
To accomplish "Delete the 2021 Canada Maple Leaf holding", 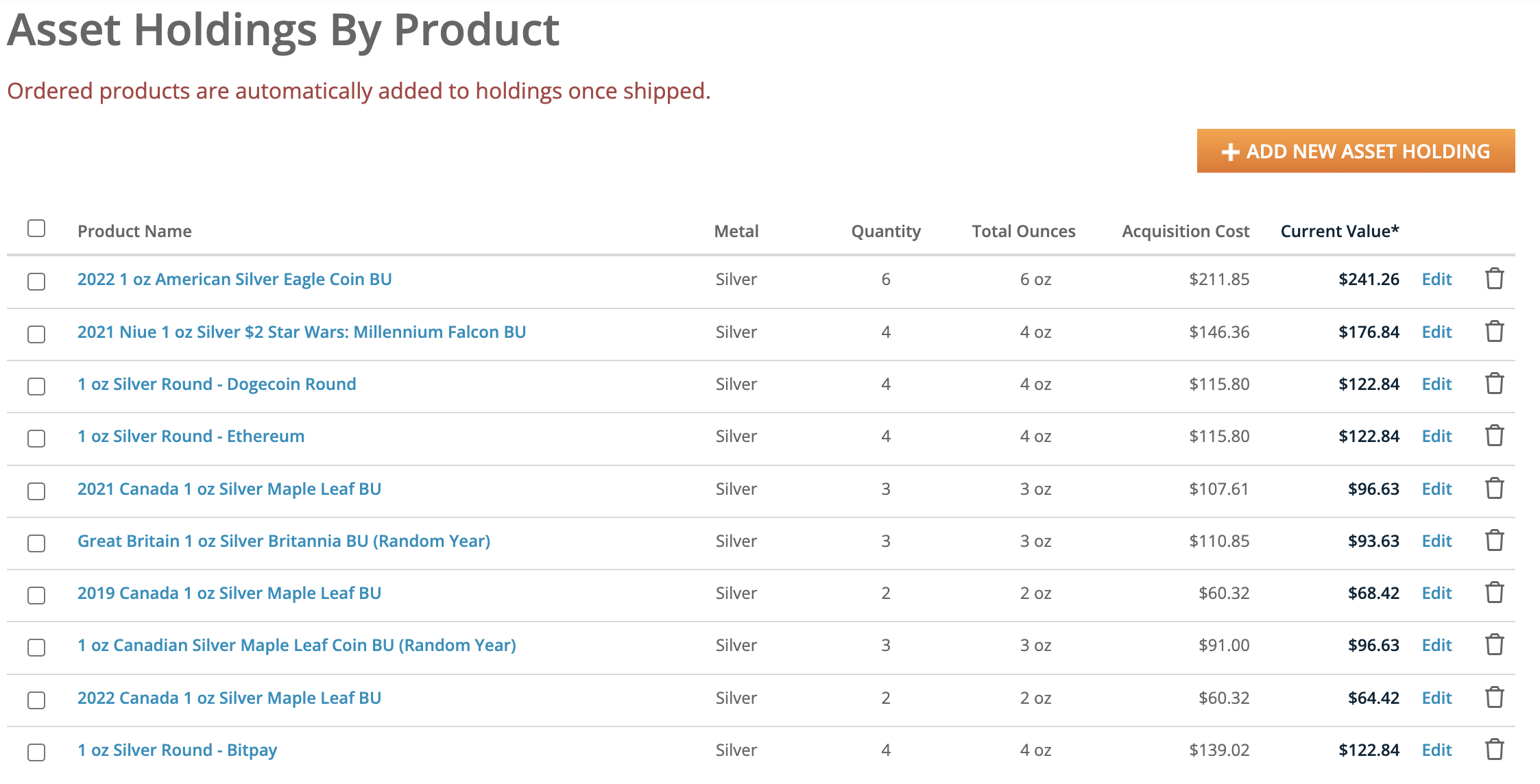I will tap(1494, 489).
